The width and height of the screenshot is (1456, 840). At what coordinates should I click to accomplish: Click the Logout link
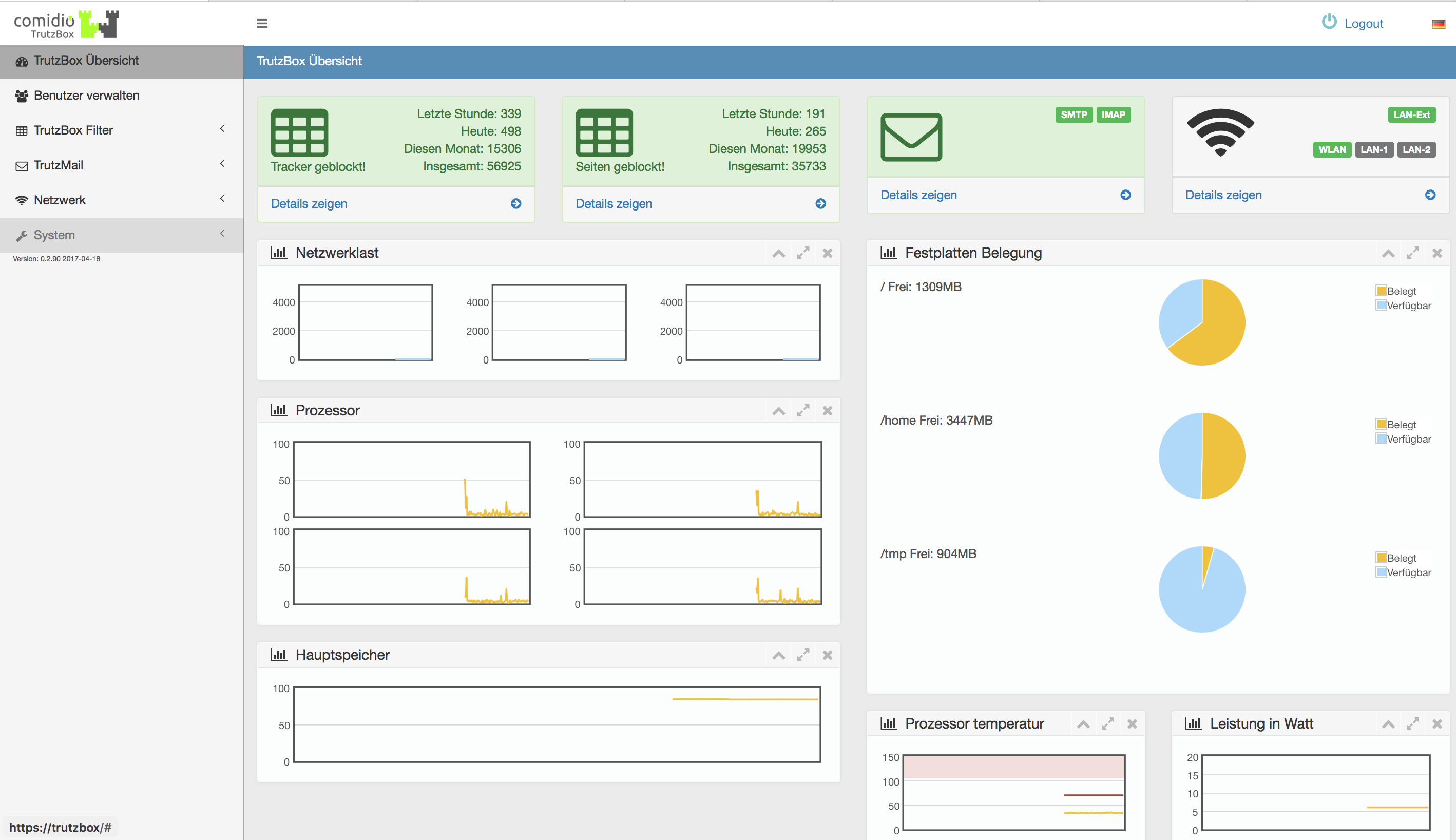(1364, 24)
